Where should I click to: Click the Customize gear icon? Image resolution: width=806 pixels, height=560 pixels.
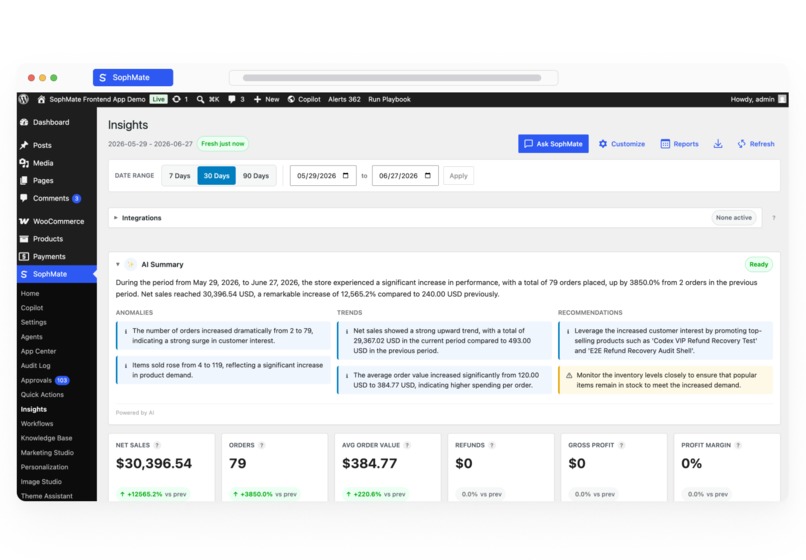(x=603, y=144)
